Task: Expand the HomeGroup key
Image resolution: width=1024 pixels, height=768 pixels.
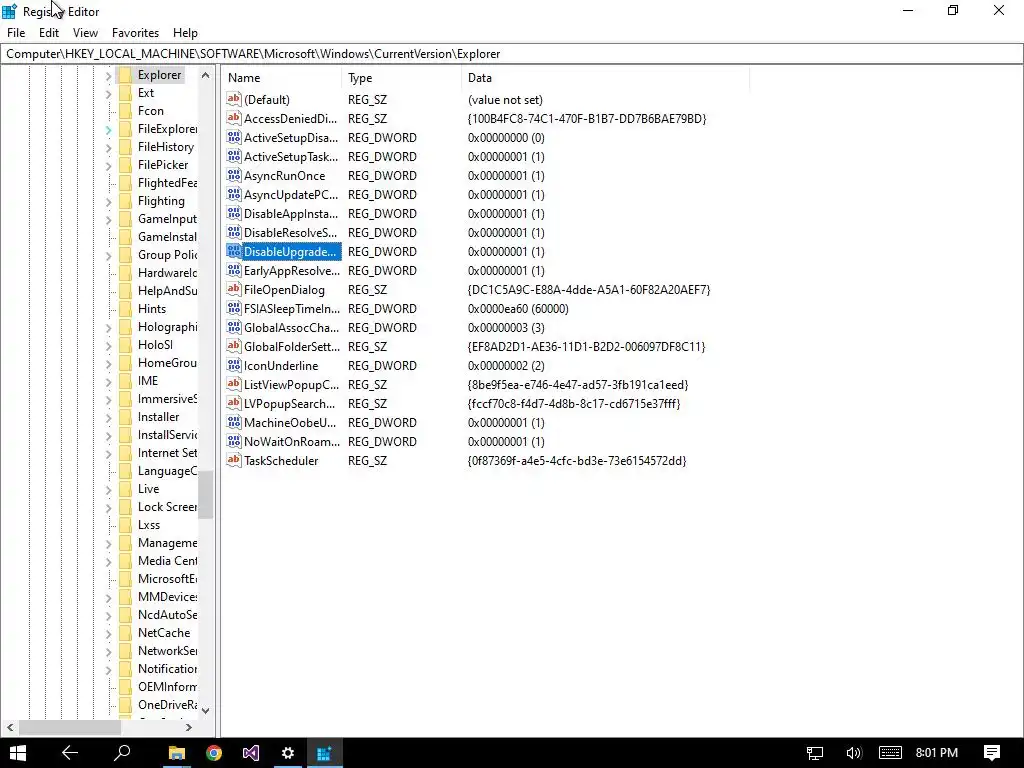Action: tap(108, 364)
